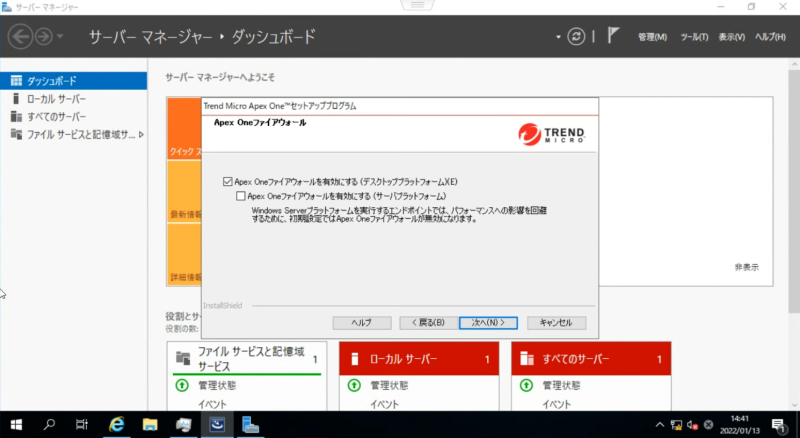Click イベント in ローカル サーバー tile
Image resolution: width=800 pixels, height=438 pixels.
[384, 404]
